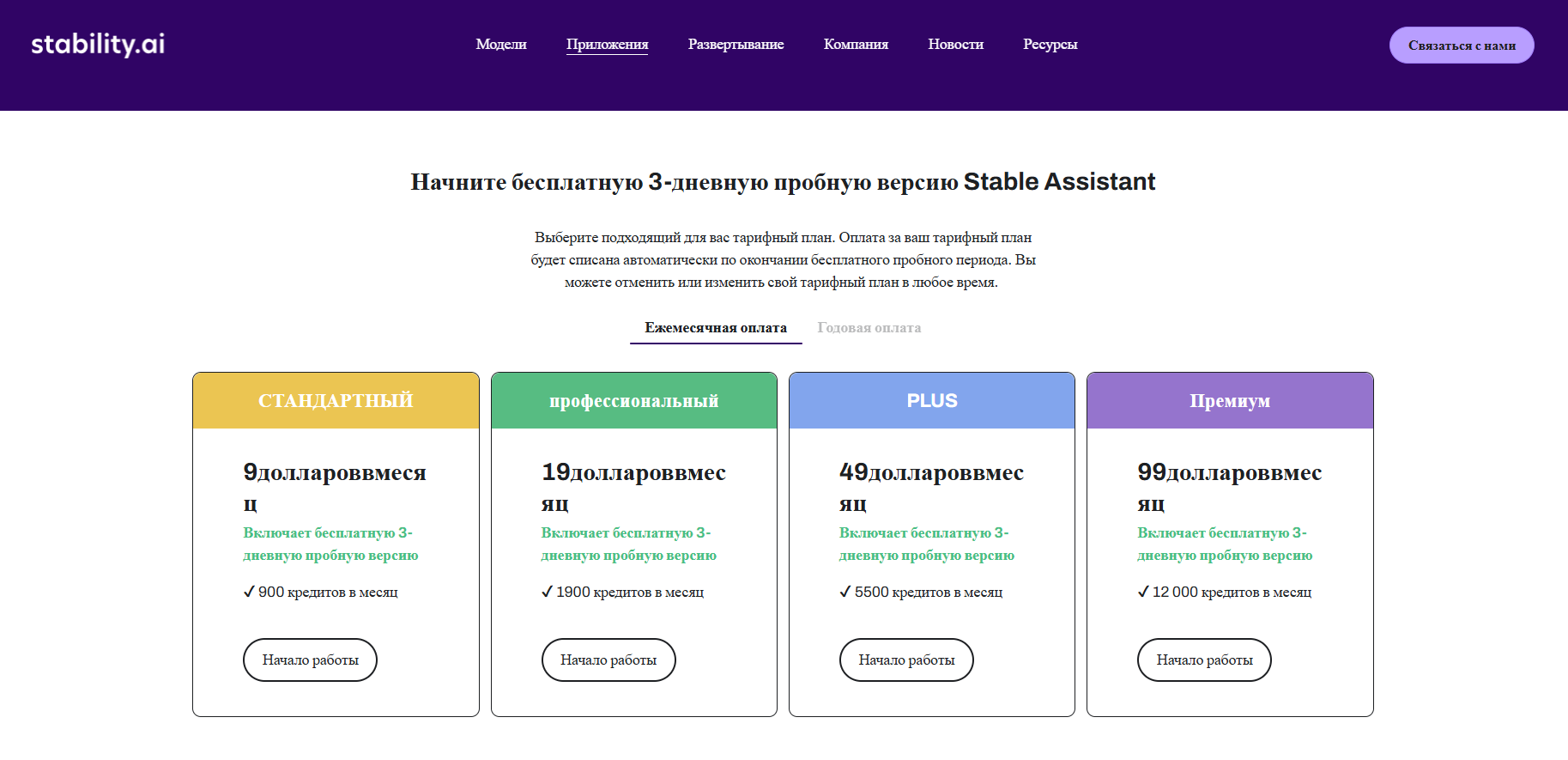Click Начало работы in the PLUS plan
Screen dimensions: 1568x760
905,660
